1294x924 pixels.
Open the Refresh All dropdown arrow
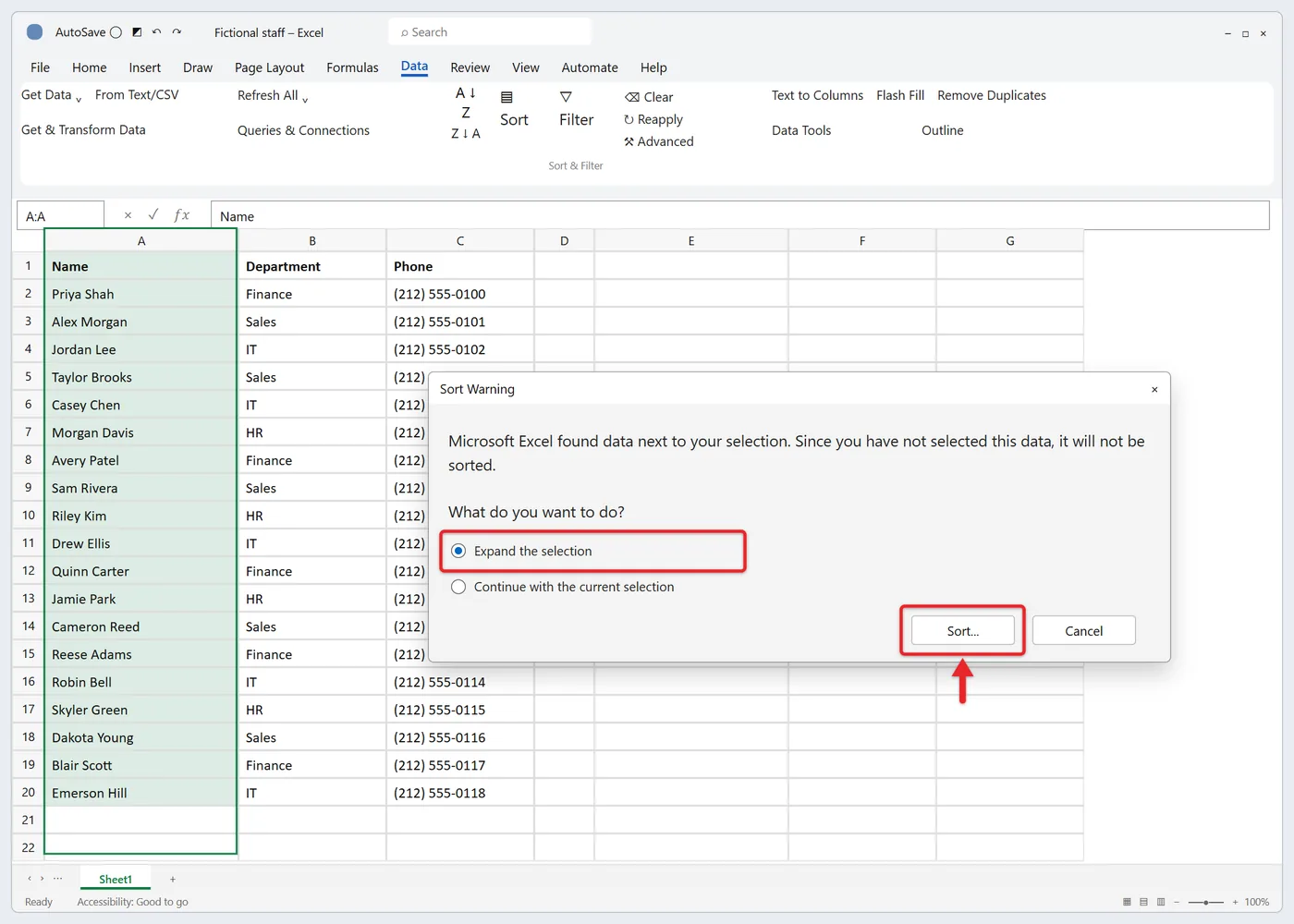305,99
